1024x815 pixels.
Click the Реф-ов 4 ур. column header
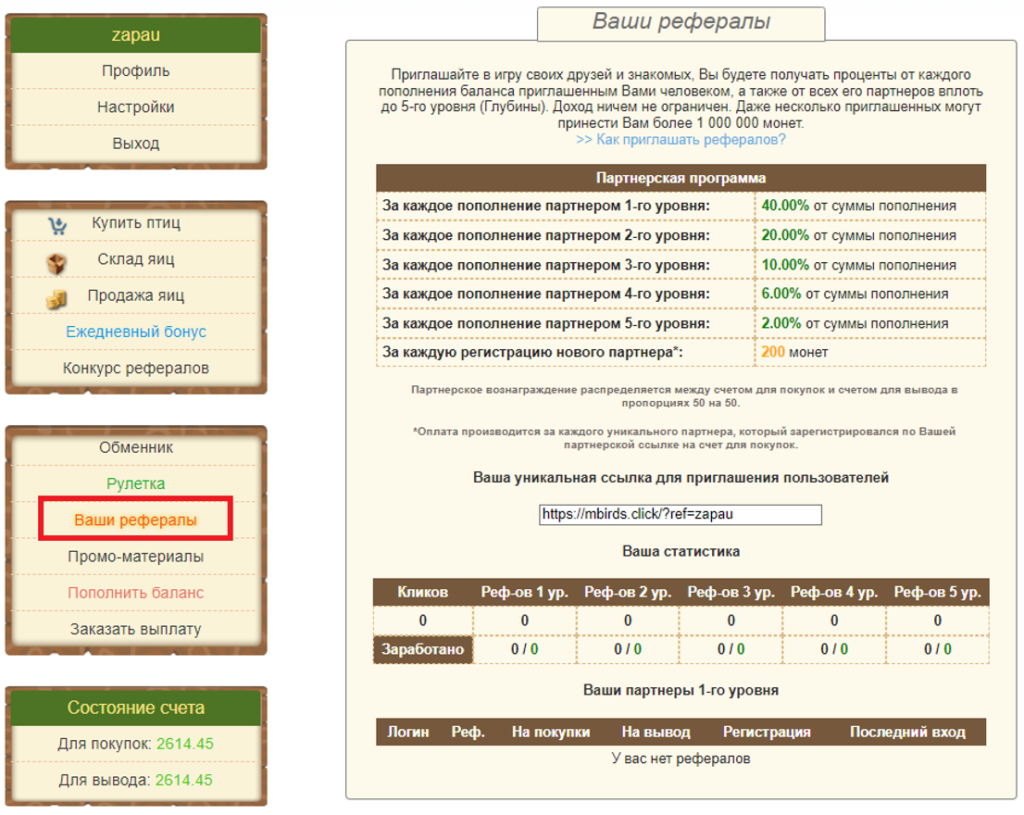coord(834,592)
